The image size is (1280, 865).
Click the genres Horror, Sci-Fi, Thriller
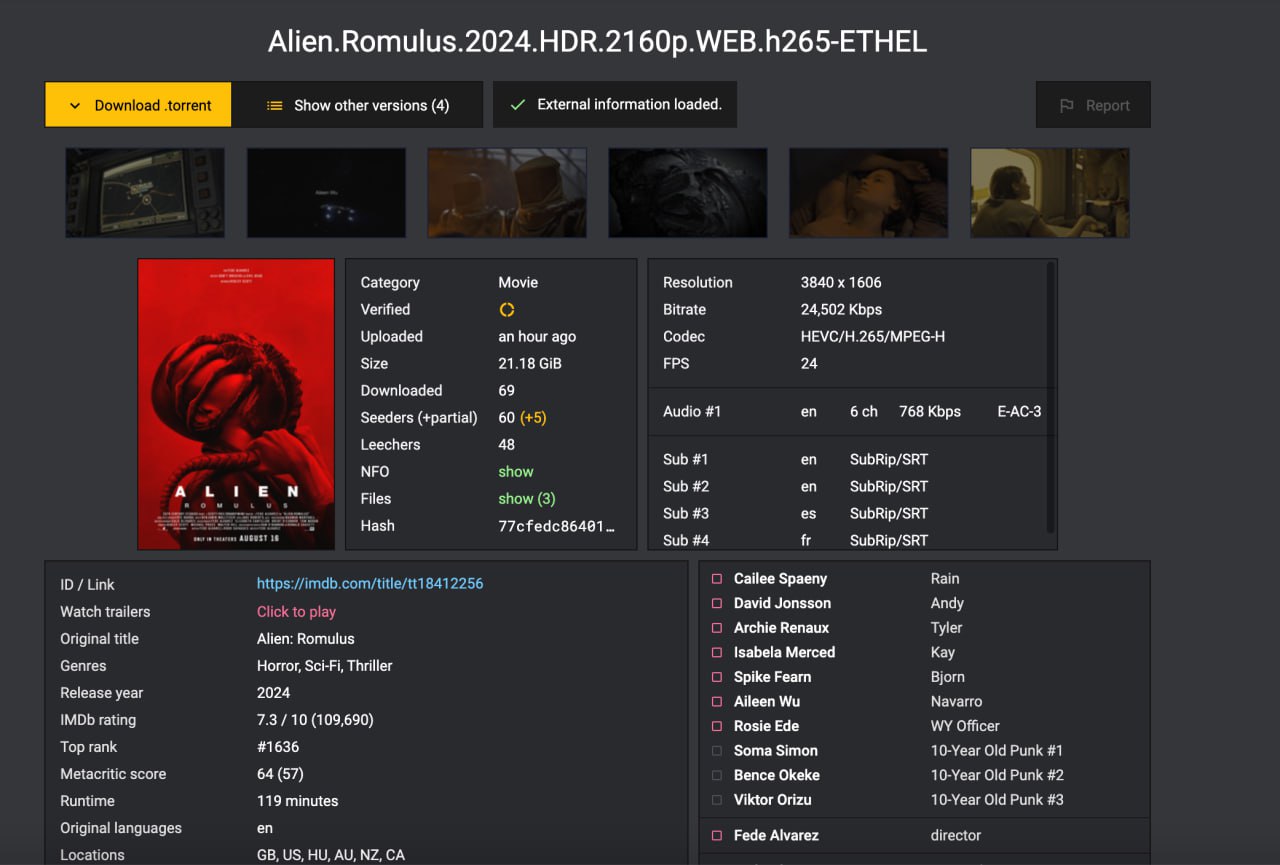tap(325, 666)
